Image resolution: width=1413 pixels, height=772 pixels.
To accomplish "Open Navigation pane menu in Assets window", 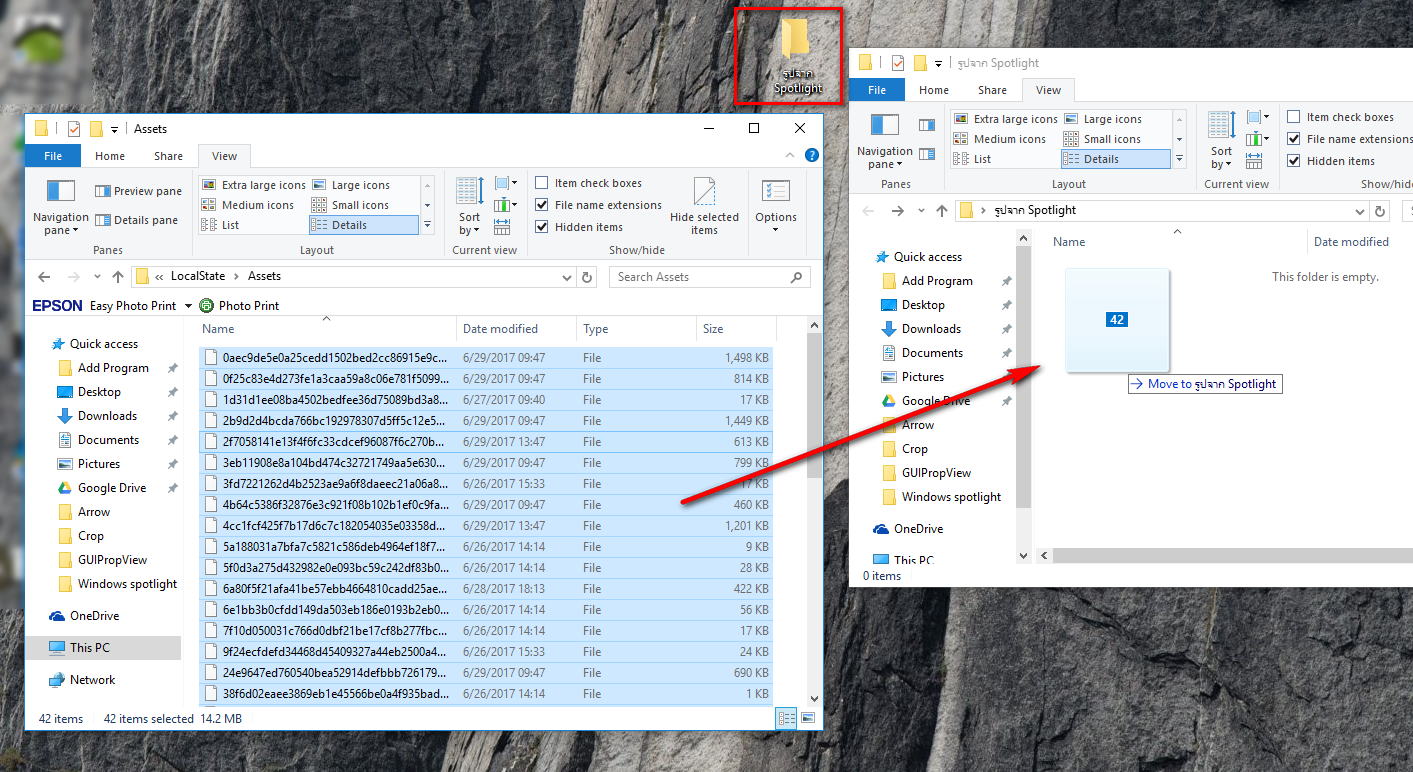I will pyautogui.click(x=61, y=207).
